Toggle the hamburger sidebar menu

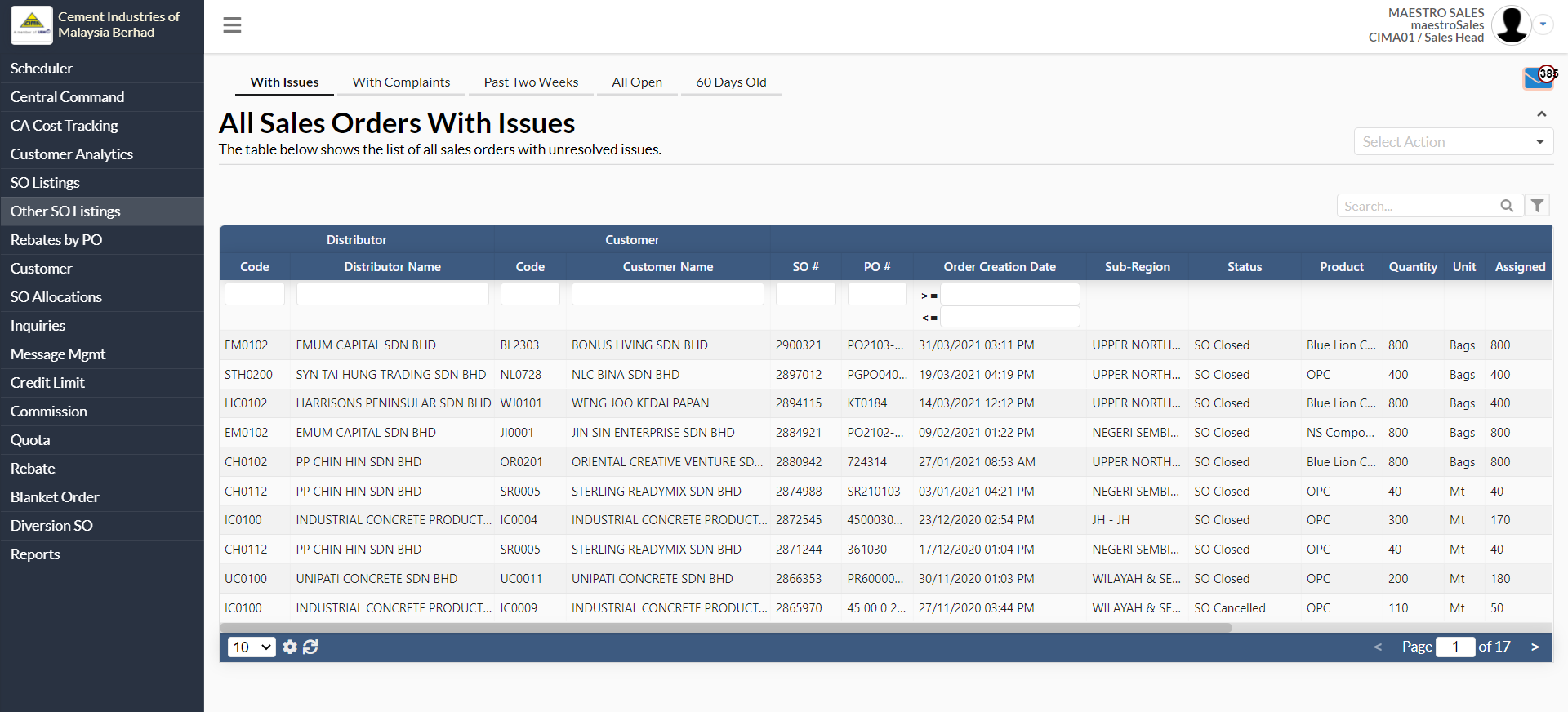pyautogui.click(x=232, y=25)
